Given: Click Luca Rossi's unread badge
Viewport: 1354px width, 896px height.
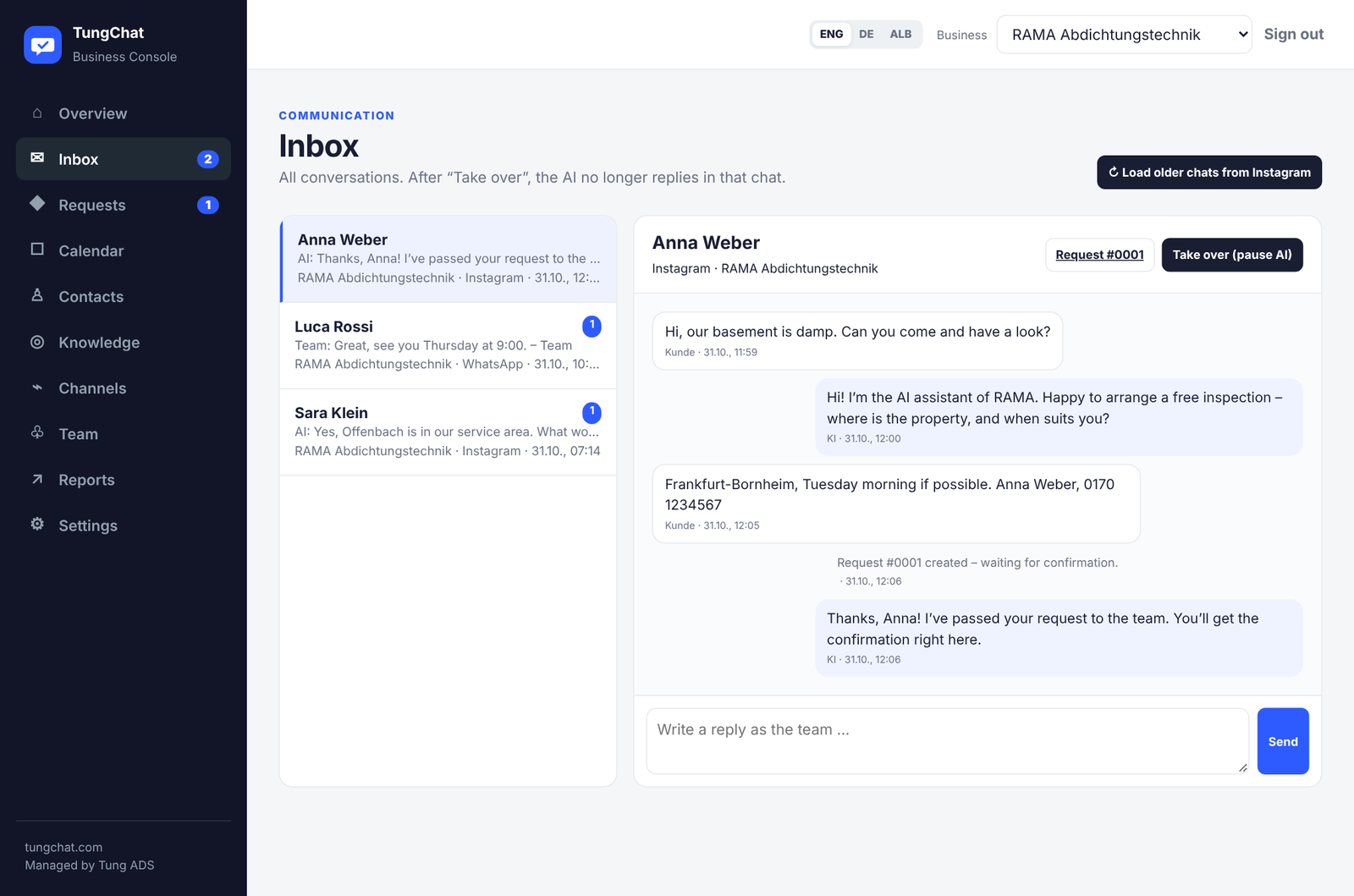Looking at the screenshot, I should 592,326.
